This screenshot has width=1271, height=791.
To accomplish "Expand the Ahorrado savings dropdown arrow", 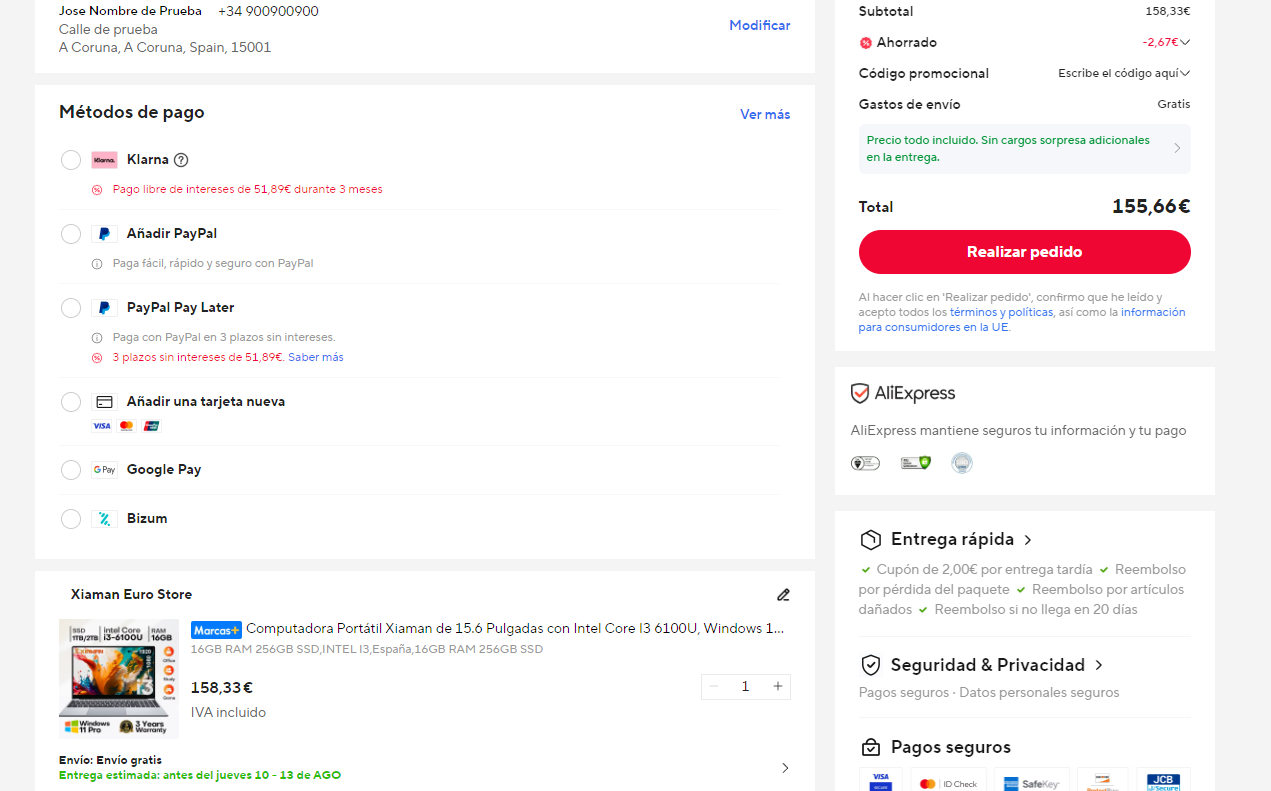I will 1185,43.
